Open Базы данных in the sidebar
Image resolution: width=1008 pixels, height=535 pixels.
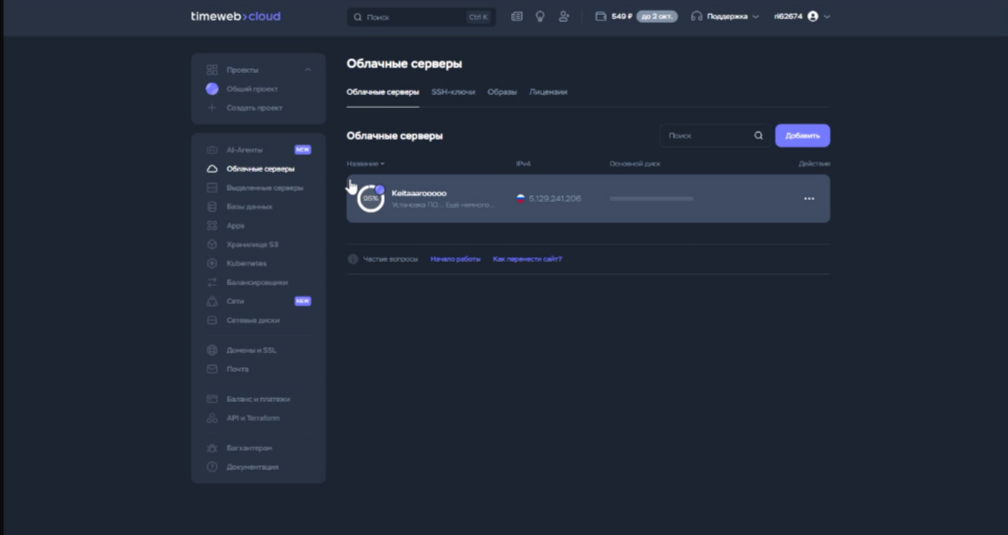click(249, 207)
